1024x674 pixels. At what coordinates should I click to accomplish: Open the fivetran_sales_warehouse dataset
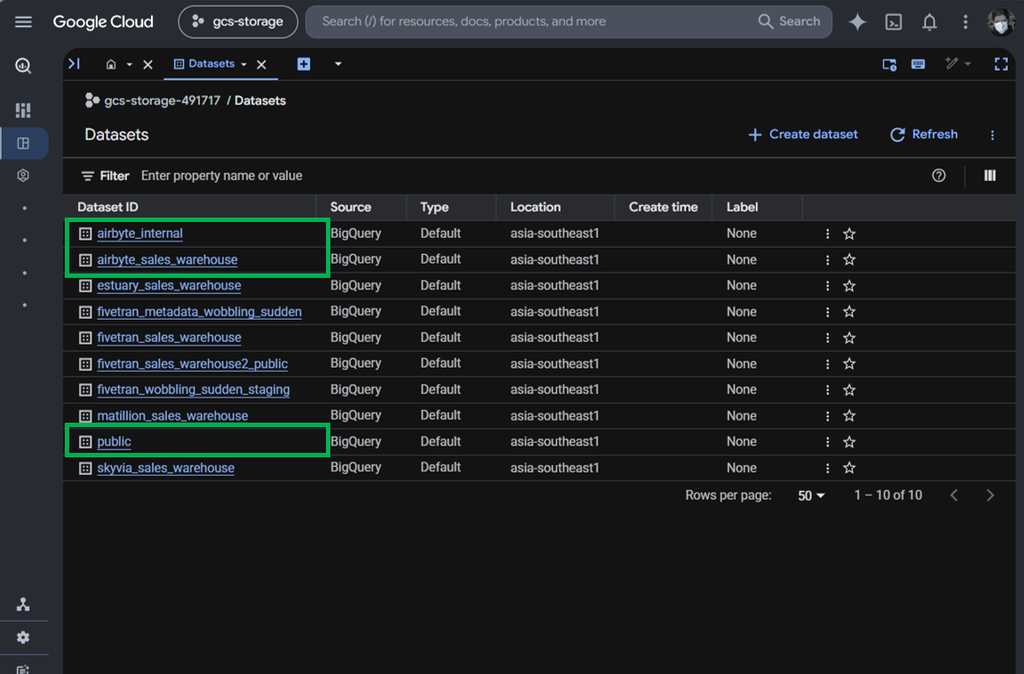[x=168, y=338]
